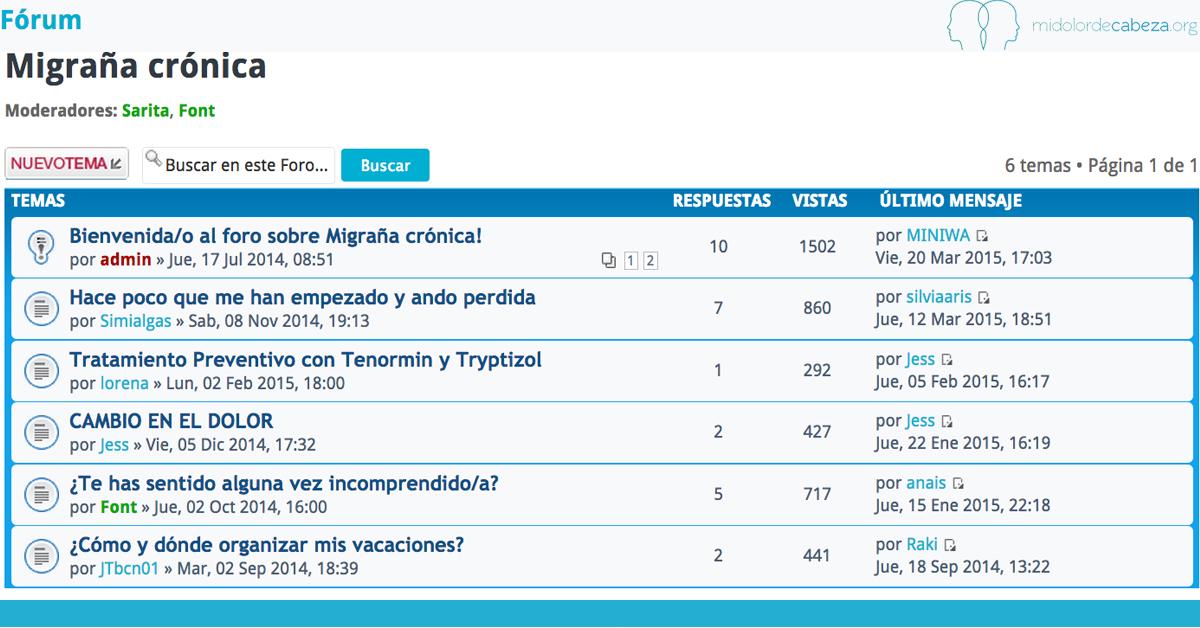View latest post icon next to Raki
Viewport: 1200px width, 628px height.
pyautogui.click(x=950, y=546)
